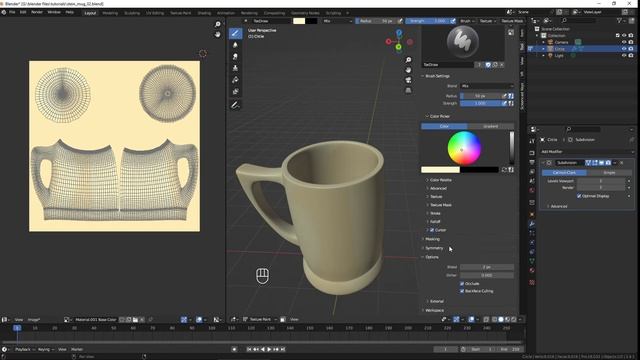Toggle the Optimal Display checkbox

pyautogui.click(x=579, y=196)
